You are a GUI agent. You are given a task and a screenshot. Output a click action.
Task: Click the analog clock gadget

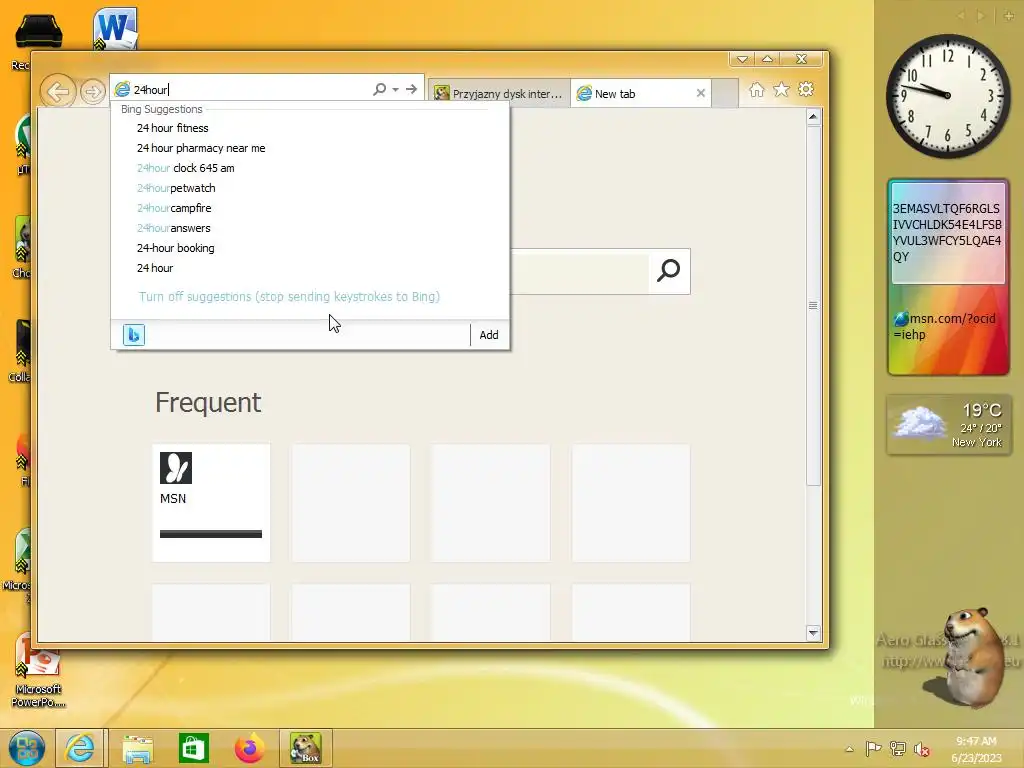(948, 95)
